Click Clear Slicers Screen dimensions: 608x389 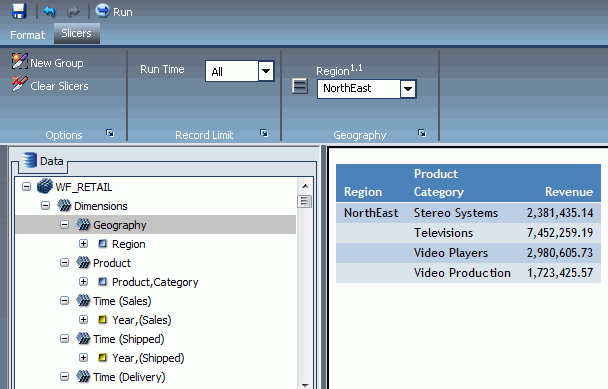(x=50, y=85)
